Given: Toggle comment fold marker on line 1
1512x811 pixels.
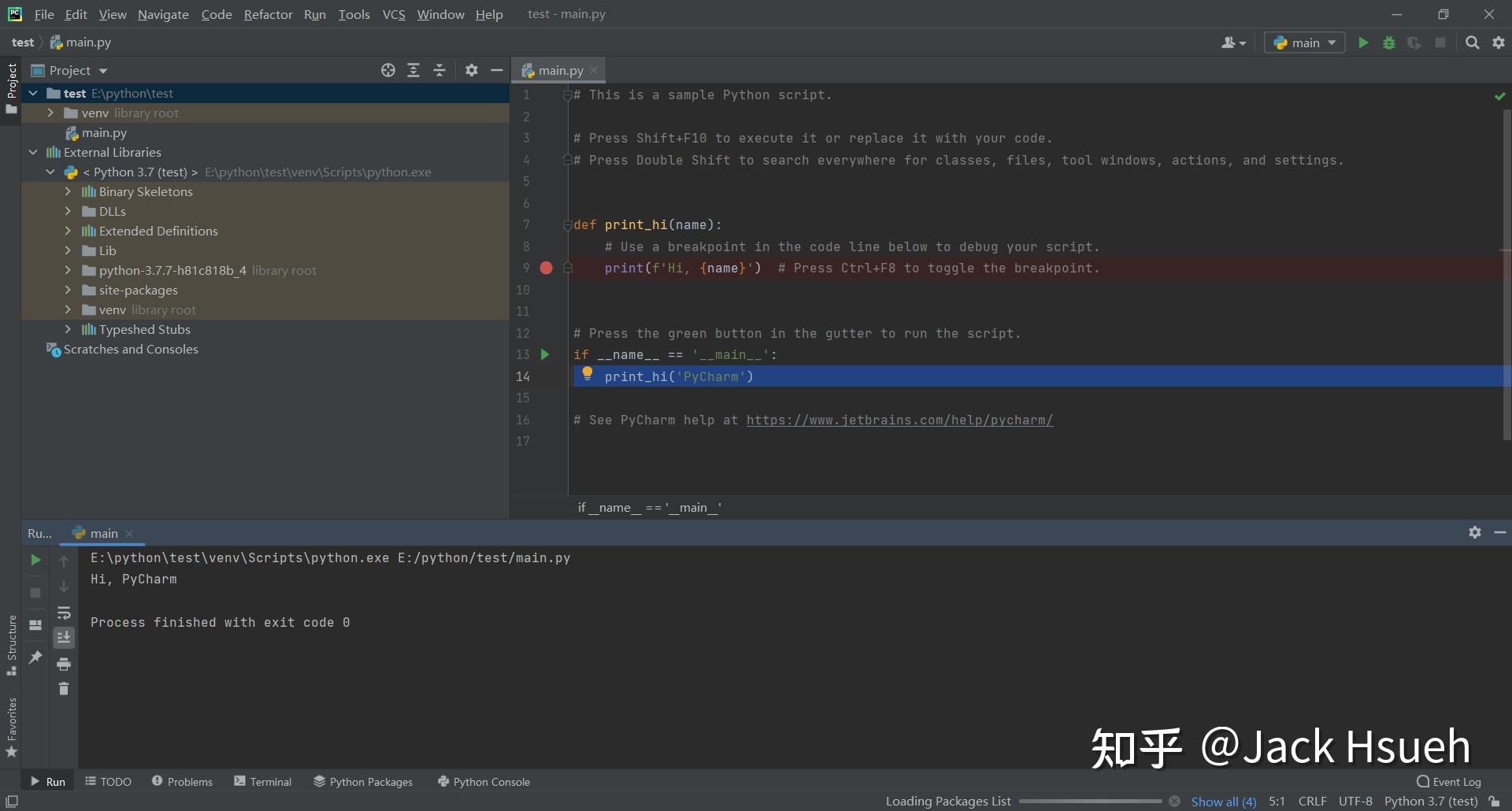Looking at the screenshot, I should pos(567,95).
